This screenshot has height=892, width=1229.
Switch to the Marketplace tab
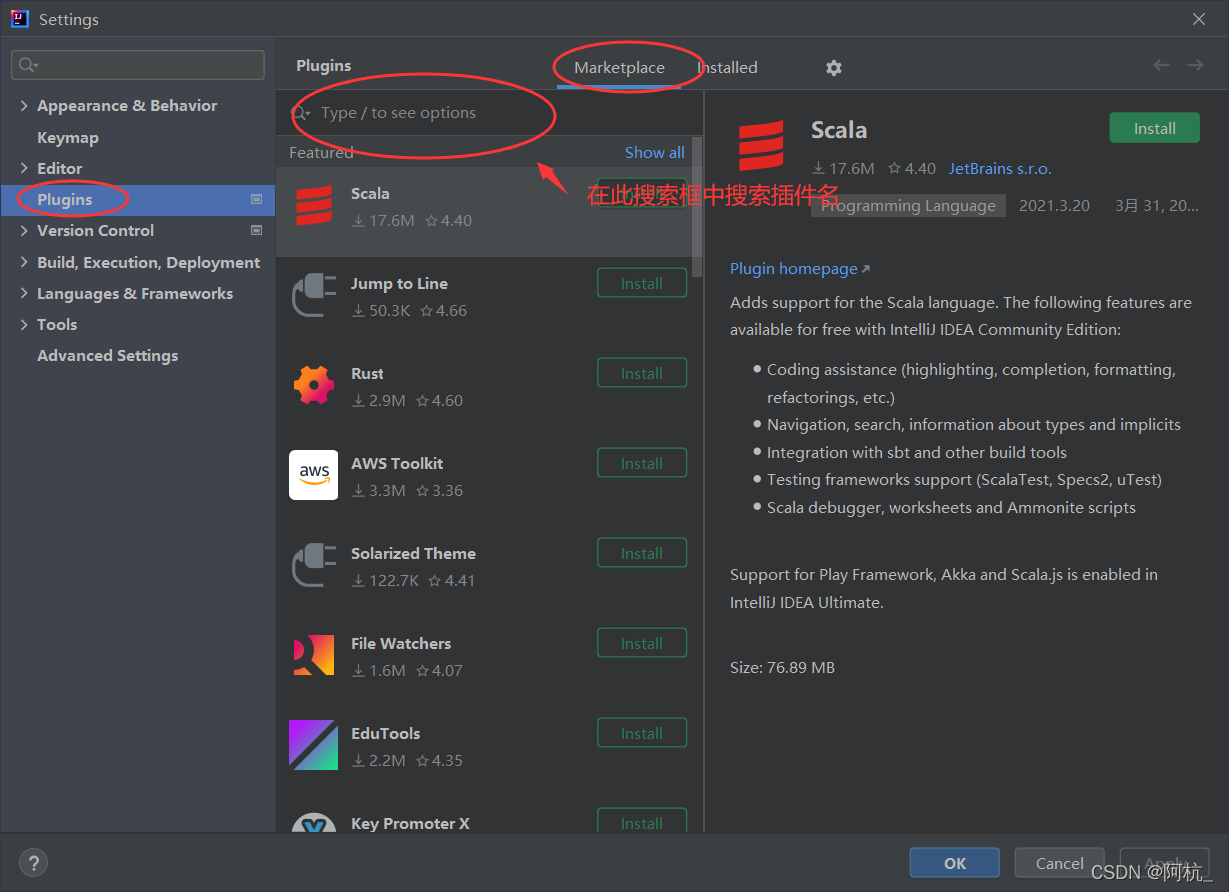click(619, 68)
